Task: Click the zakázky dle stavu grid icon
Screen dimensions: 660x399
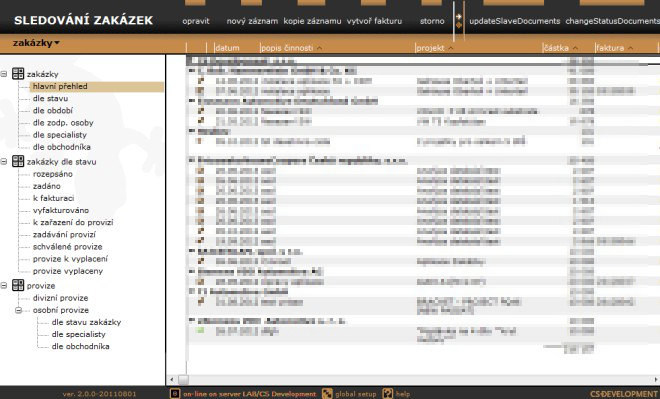Action: point(18,161)
